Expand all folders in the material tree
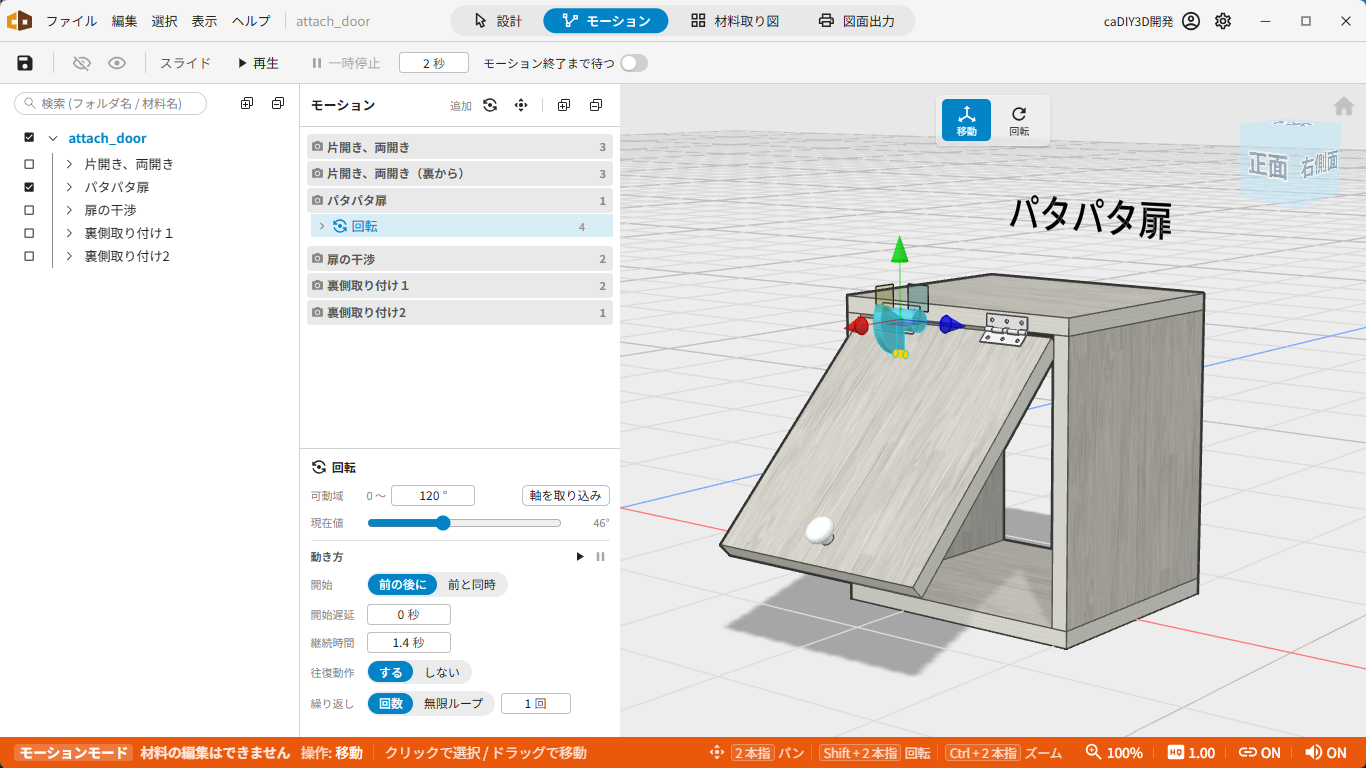The height and width of the screenshot is (768, 1366). [x=247, y=103]
